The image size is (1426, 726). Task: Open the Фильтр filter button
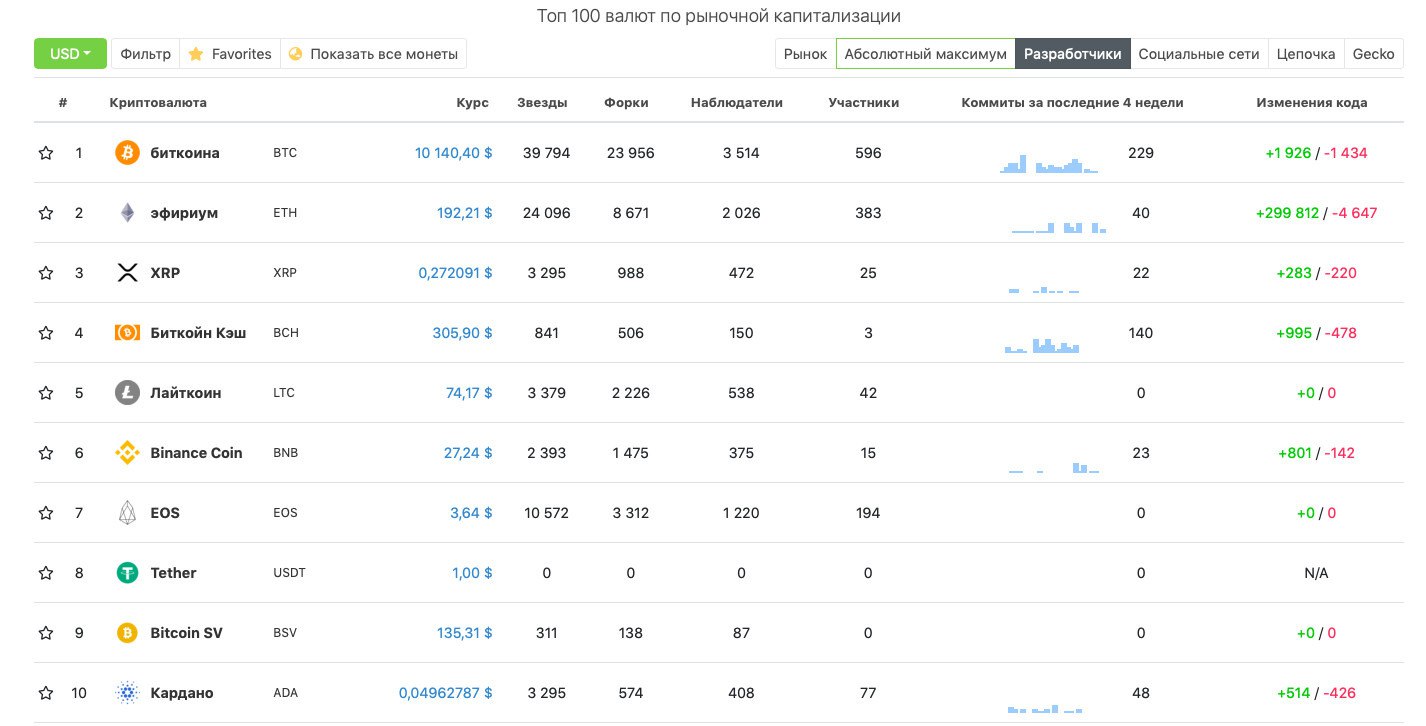145,54
